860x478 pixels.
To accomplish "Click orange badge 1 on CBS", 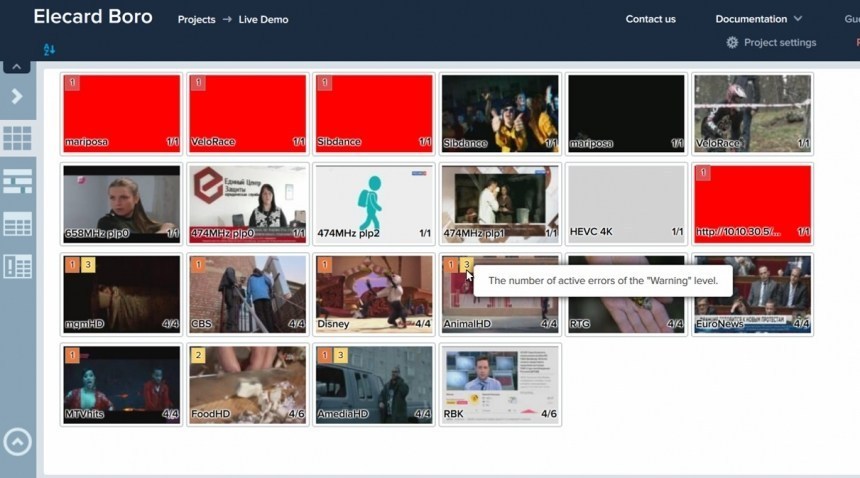I will coord(199,265).
